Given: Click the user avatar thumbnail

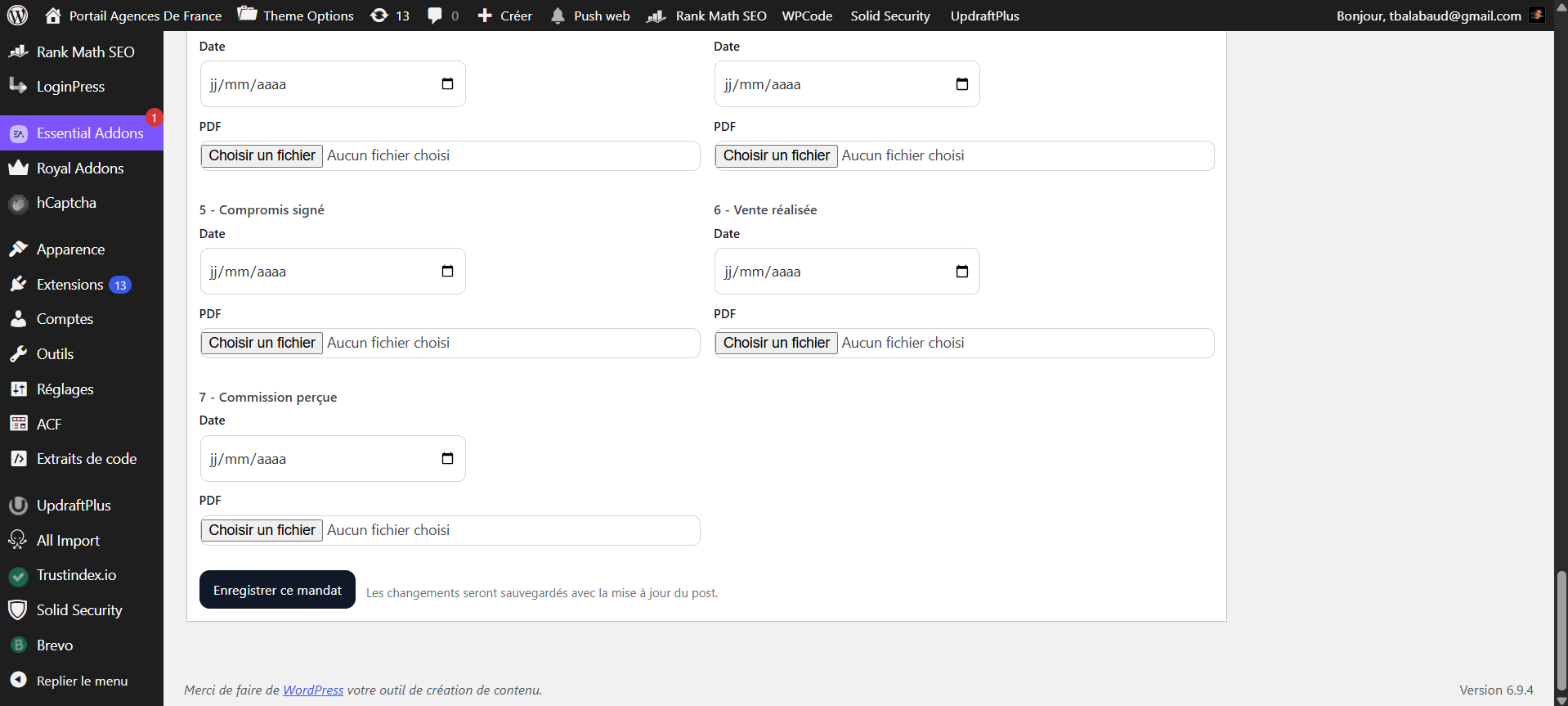Looking at the screenshot, I should coord(1537,15).
